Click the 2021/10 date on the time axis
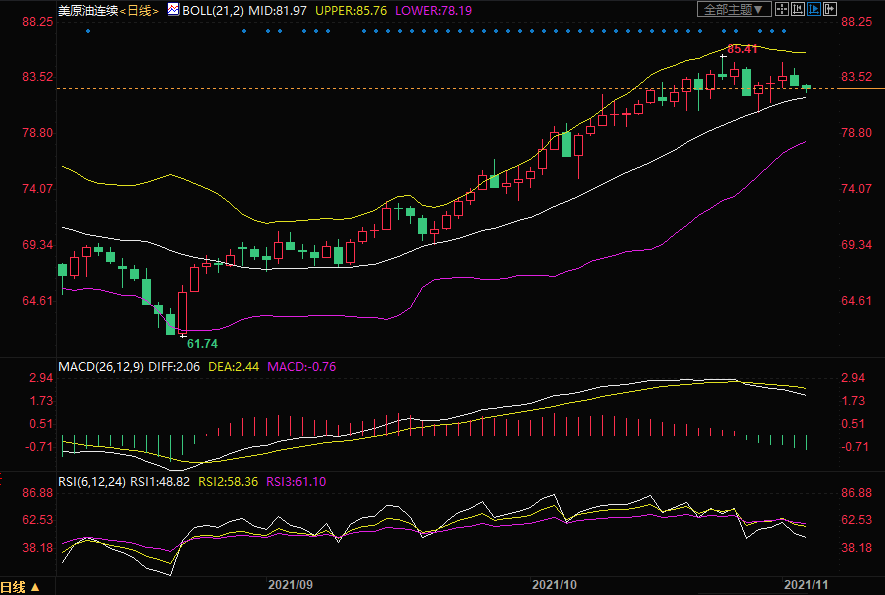The height and width of the screenshot is (595, 885). coord(555,582)
